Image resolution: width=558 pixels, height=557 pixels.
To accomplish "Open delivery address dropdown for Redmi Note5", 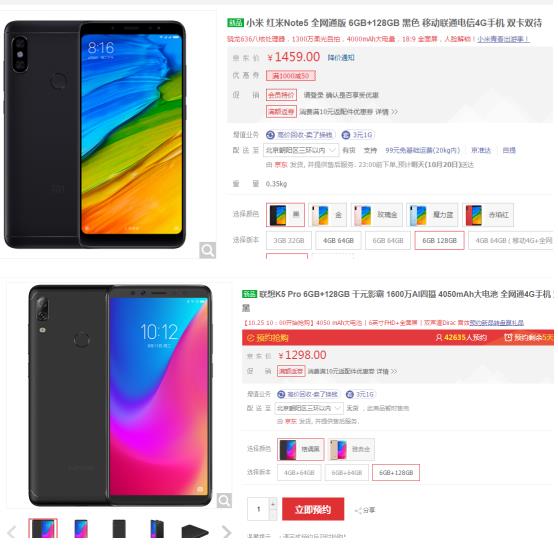I will coord(301,150).
